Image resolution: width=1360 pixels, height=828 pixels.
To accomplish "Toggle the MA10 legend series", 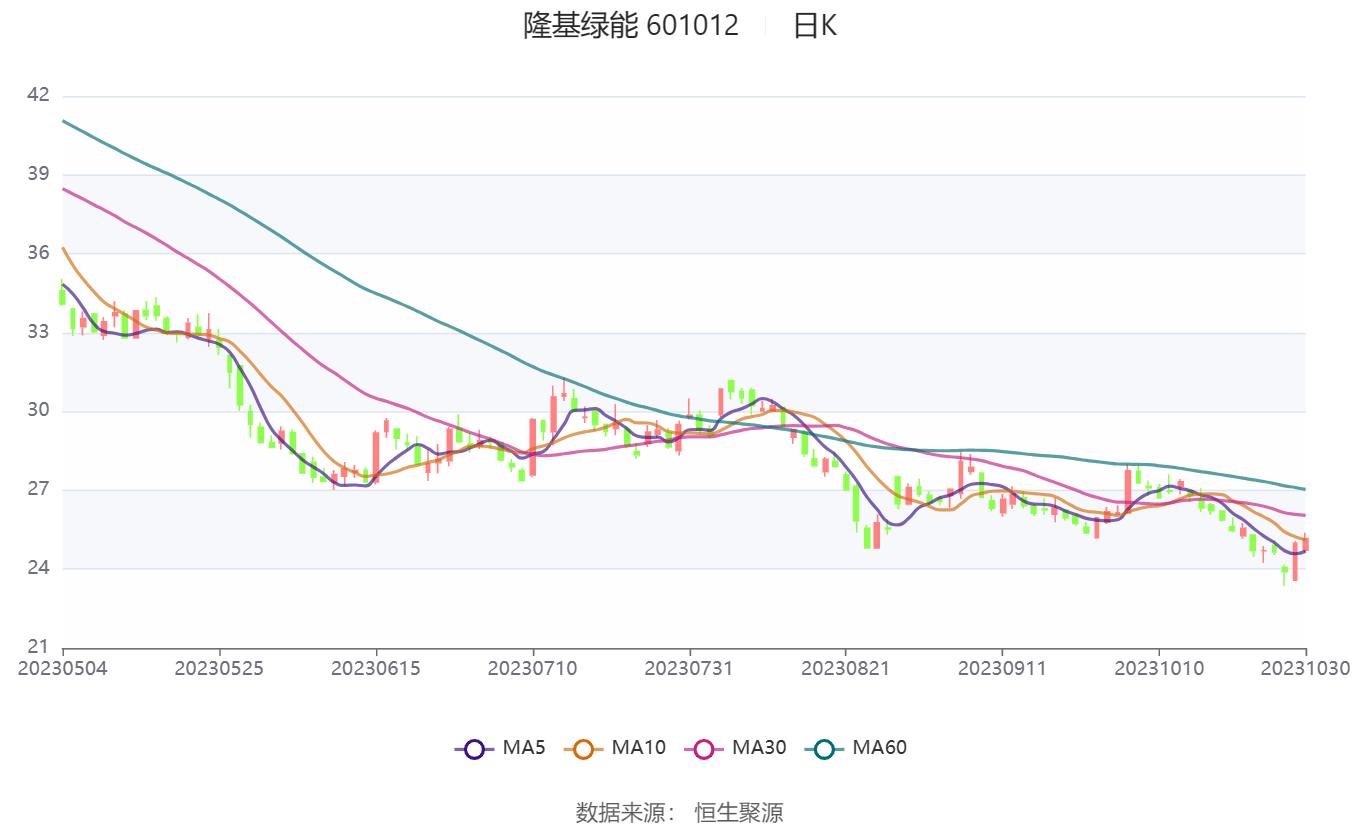I will pyautogui.click(x=615, y=747).
